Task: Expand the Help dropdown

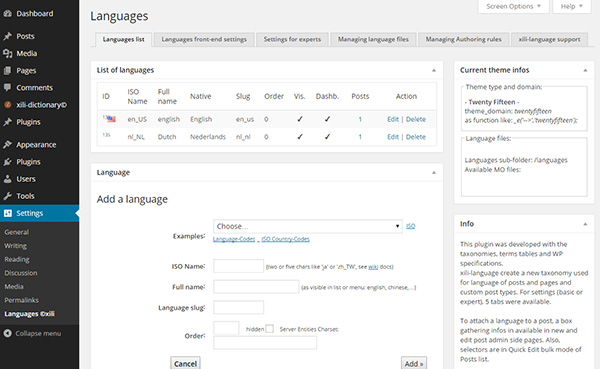Action: coord(572,7)
